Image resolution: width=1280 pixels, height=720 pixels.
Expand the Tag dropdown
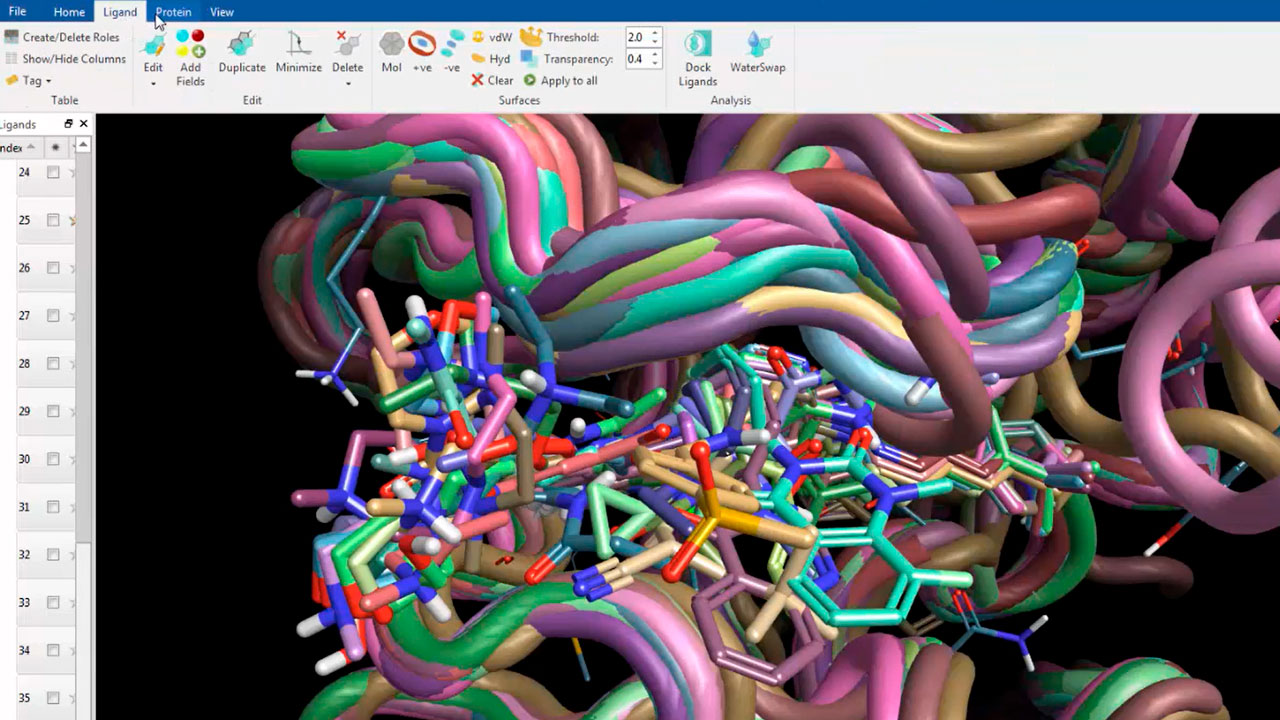pos(48,81)
